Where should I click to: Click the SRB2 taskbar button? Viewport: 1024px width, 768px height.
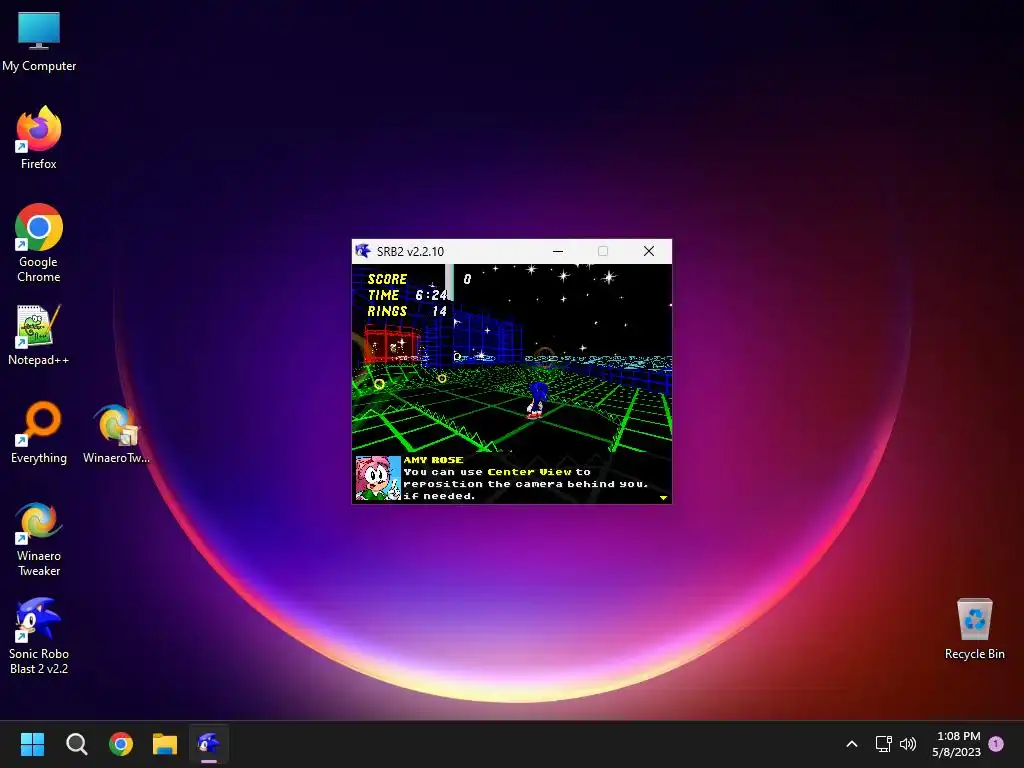coord(209,744)
